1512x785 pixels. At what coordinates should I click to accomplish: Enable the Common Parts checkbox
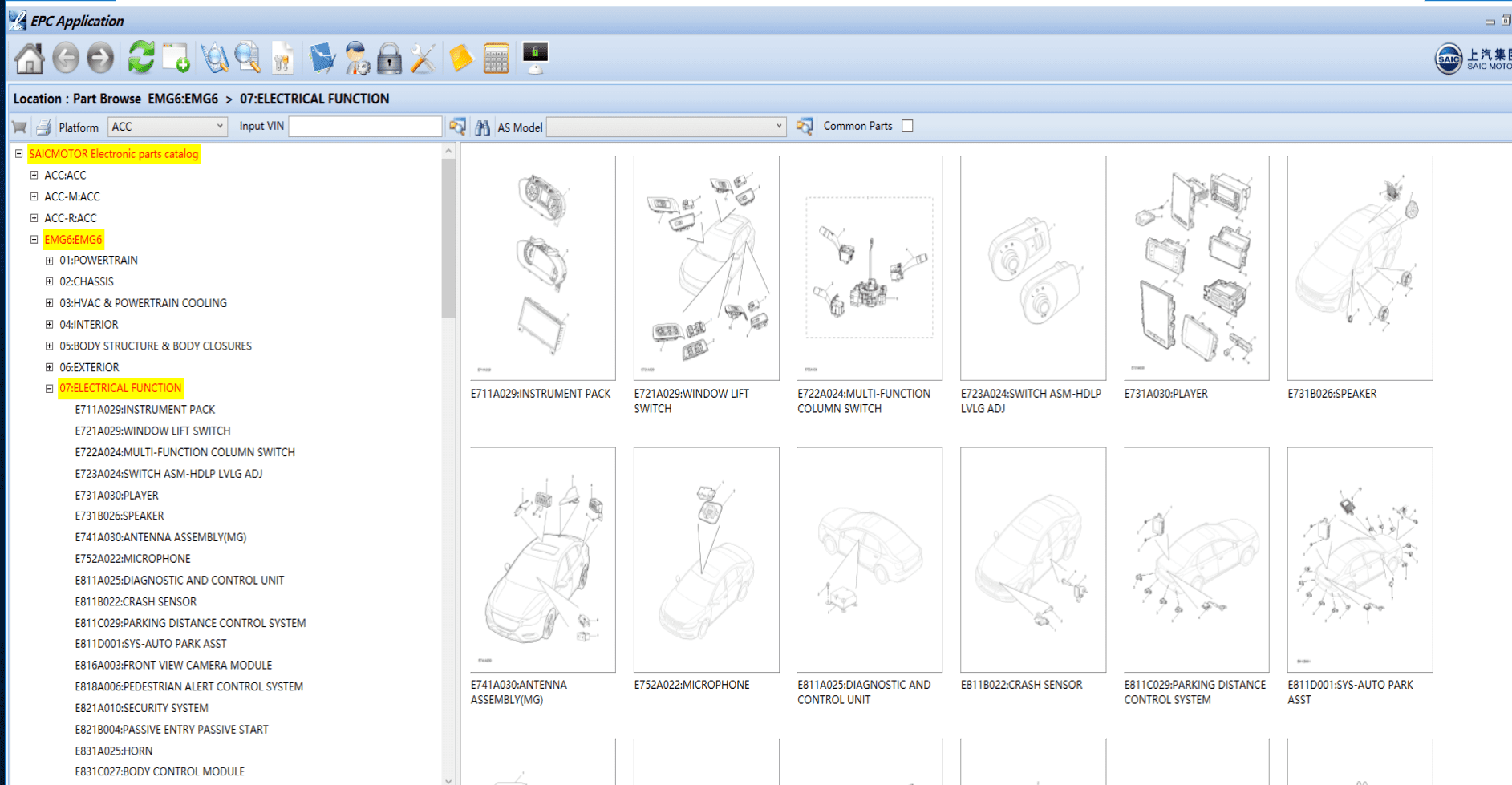907,126
